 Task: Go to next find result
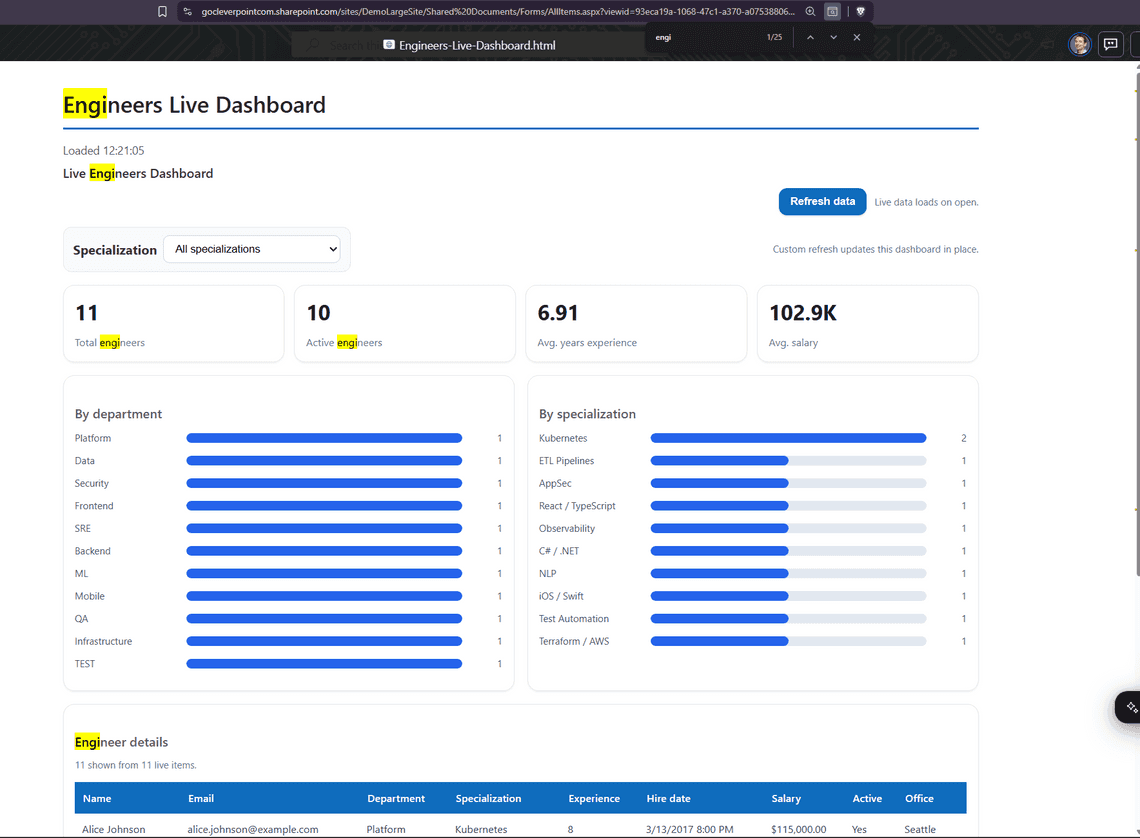coord(833,37)
